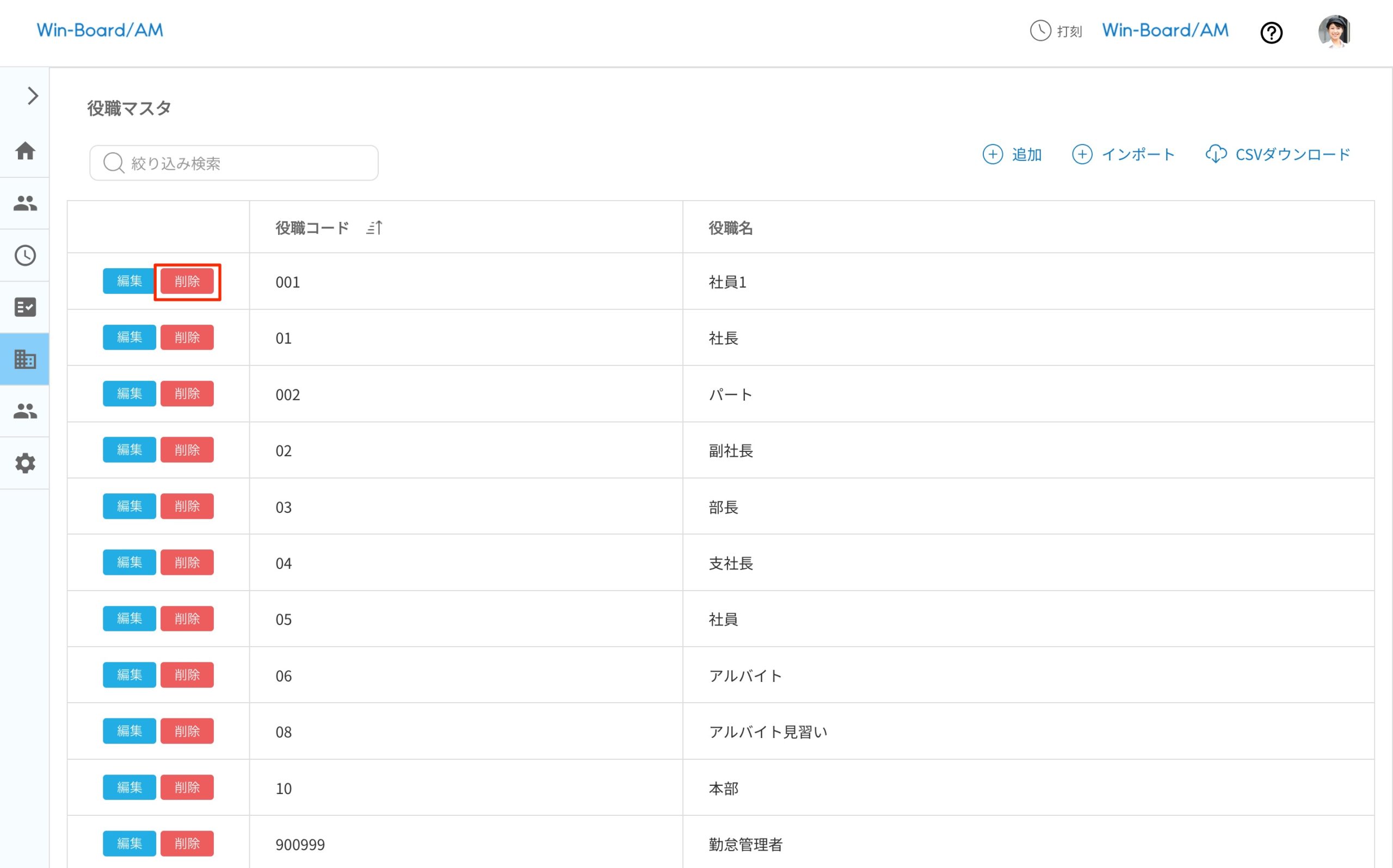Open the help question mark icon

(x=1272, y=33)
